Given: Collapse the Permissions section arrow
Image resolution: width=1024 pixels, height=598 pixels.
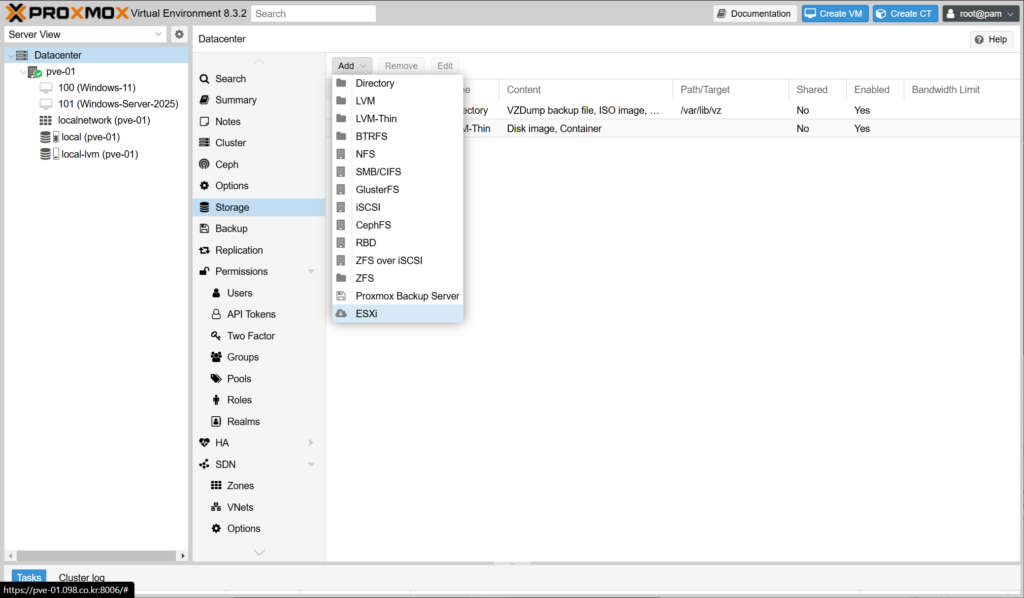Looking at the screenshot, I should (311, 272).
